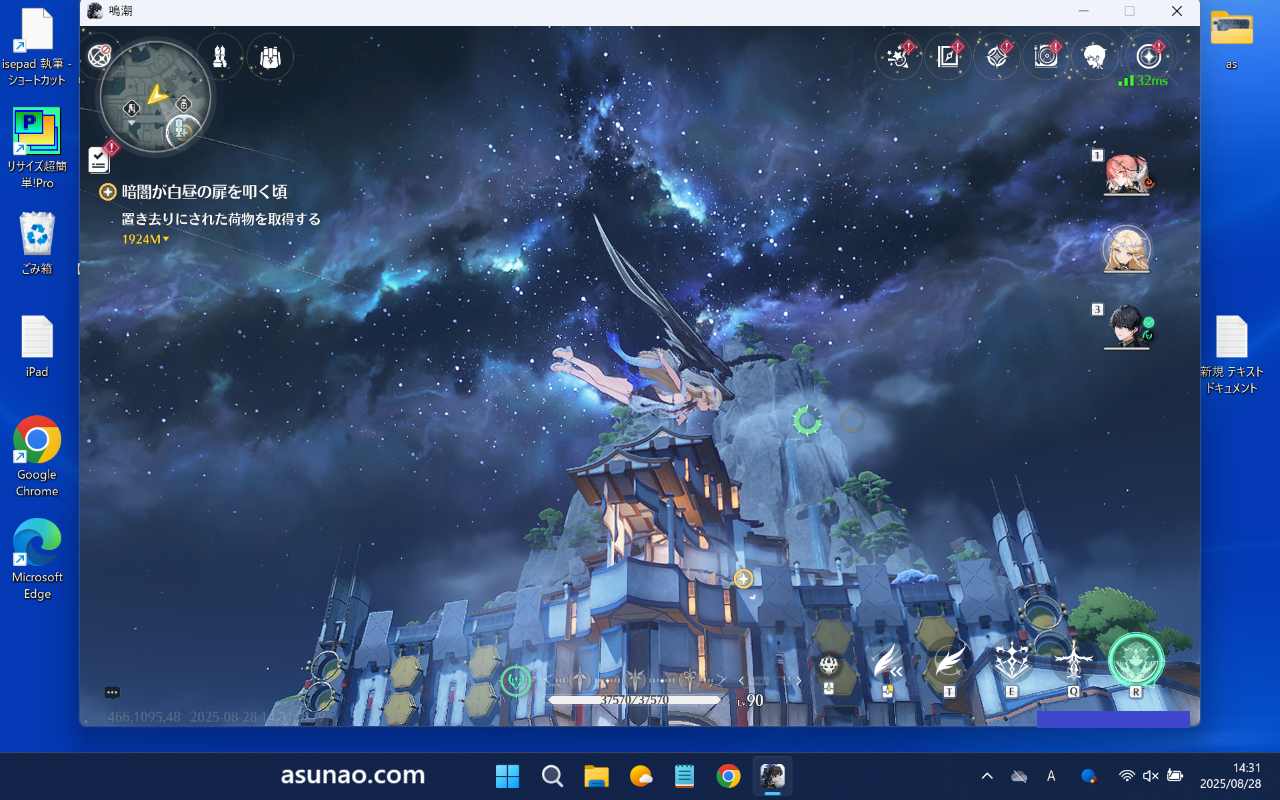Open the compass guidebook icon
The height and width of the screenshot is (800, 1280).
click(x=1148, y=56)
